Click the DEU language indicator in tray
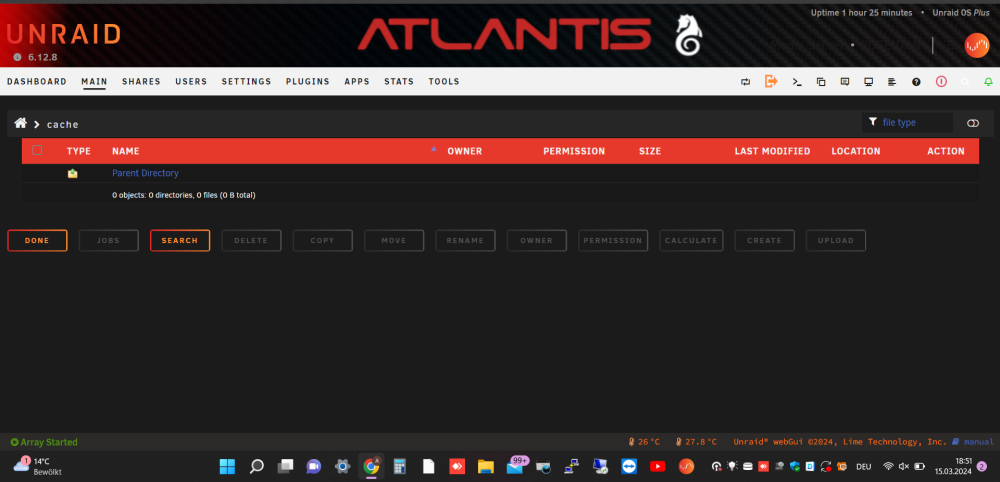1000x482 pixels. pyautogui.click(x=864, y=467)
